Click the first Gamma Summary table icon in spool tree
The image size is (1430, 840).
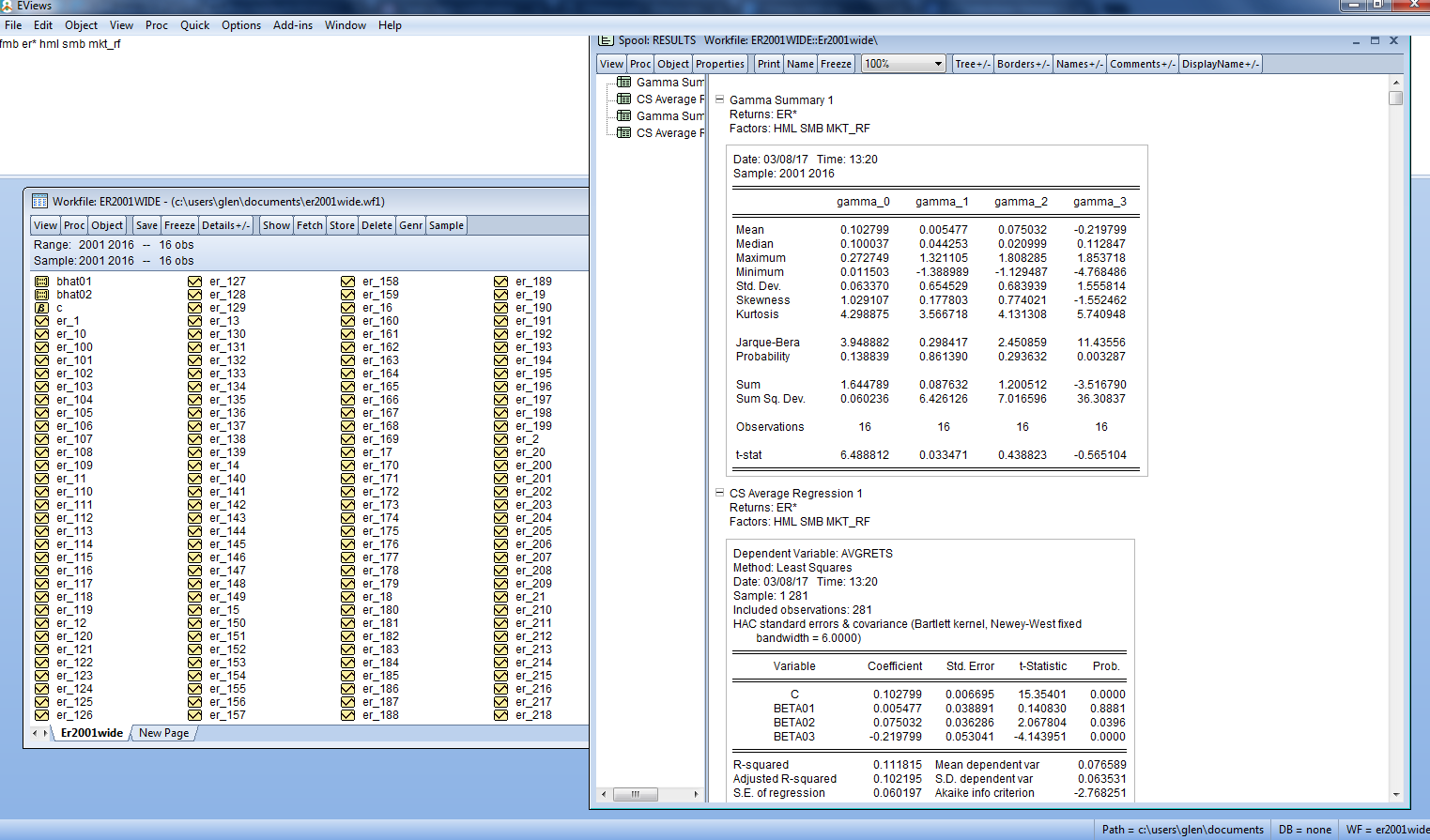point(623,83)
